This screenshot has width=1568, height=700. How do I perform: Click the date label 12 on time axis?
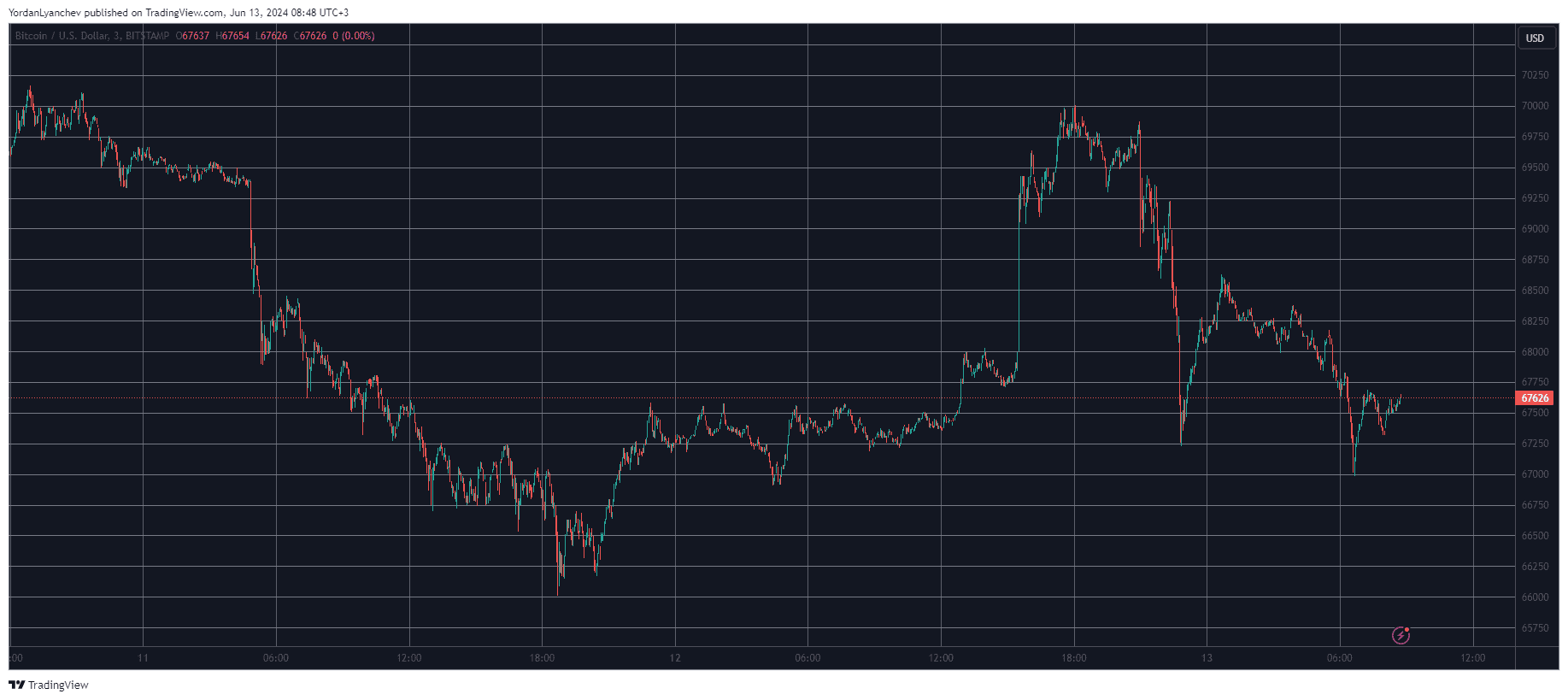[675, 658]
